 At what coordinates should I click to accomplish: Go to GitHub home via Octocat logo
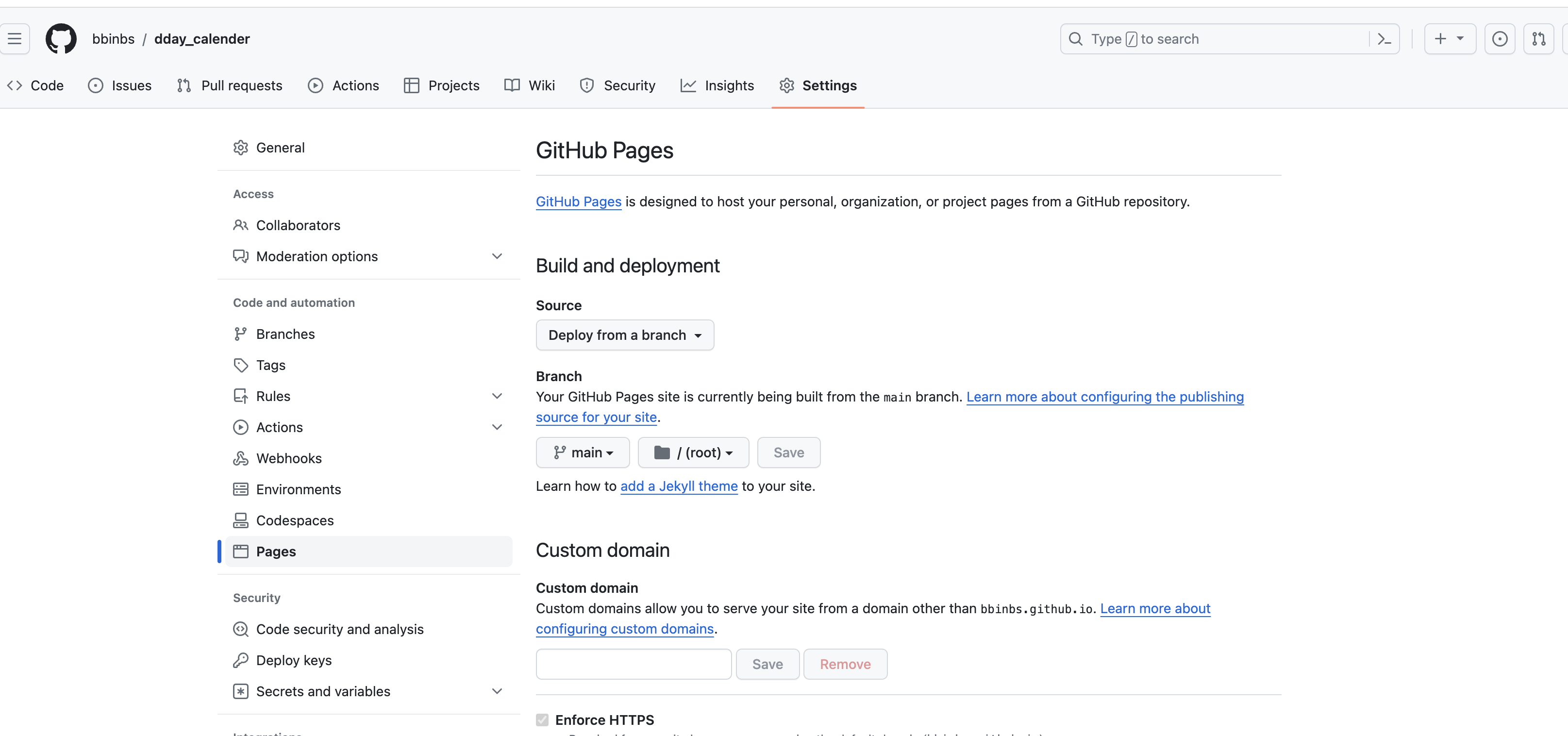[x=61, y=39]
